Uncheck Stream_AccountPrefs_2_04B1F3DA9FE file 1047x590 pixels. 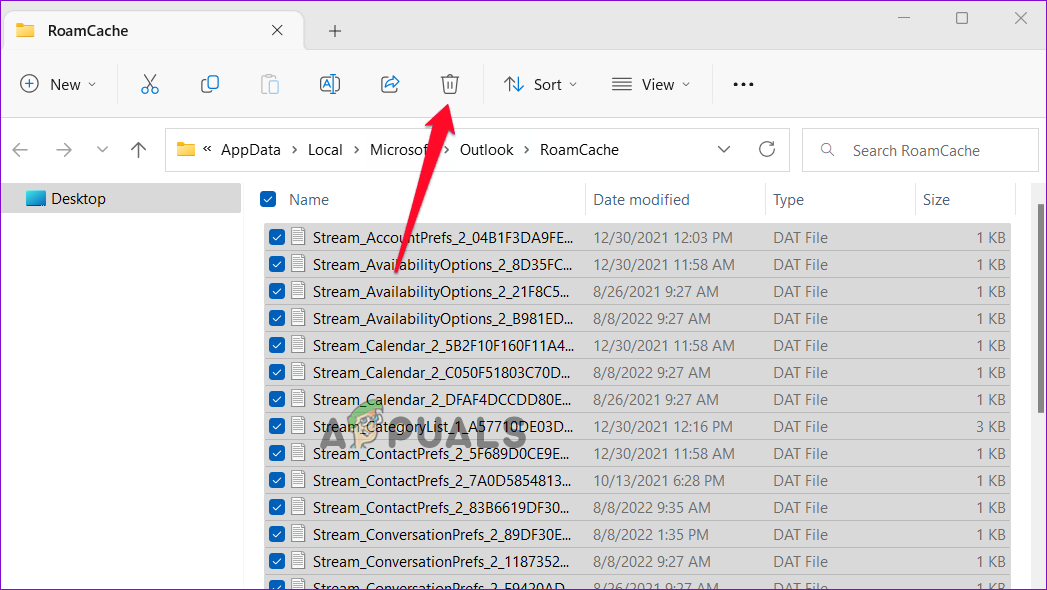point(277,237)
